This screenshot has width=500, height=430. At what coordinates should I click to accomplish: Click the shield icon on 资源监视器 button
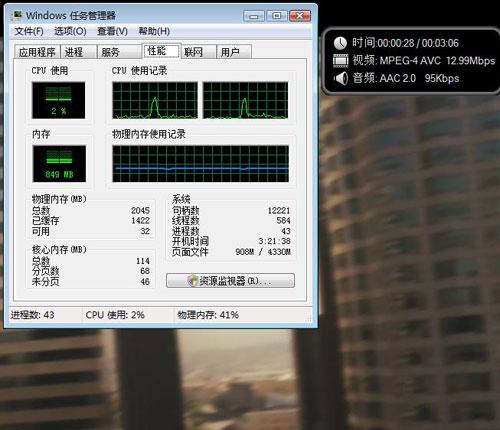(192, 281)
